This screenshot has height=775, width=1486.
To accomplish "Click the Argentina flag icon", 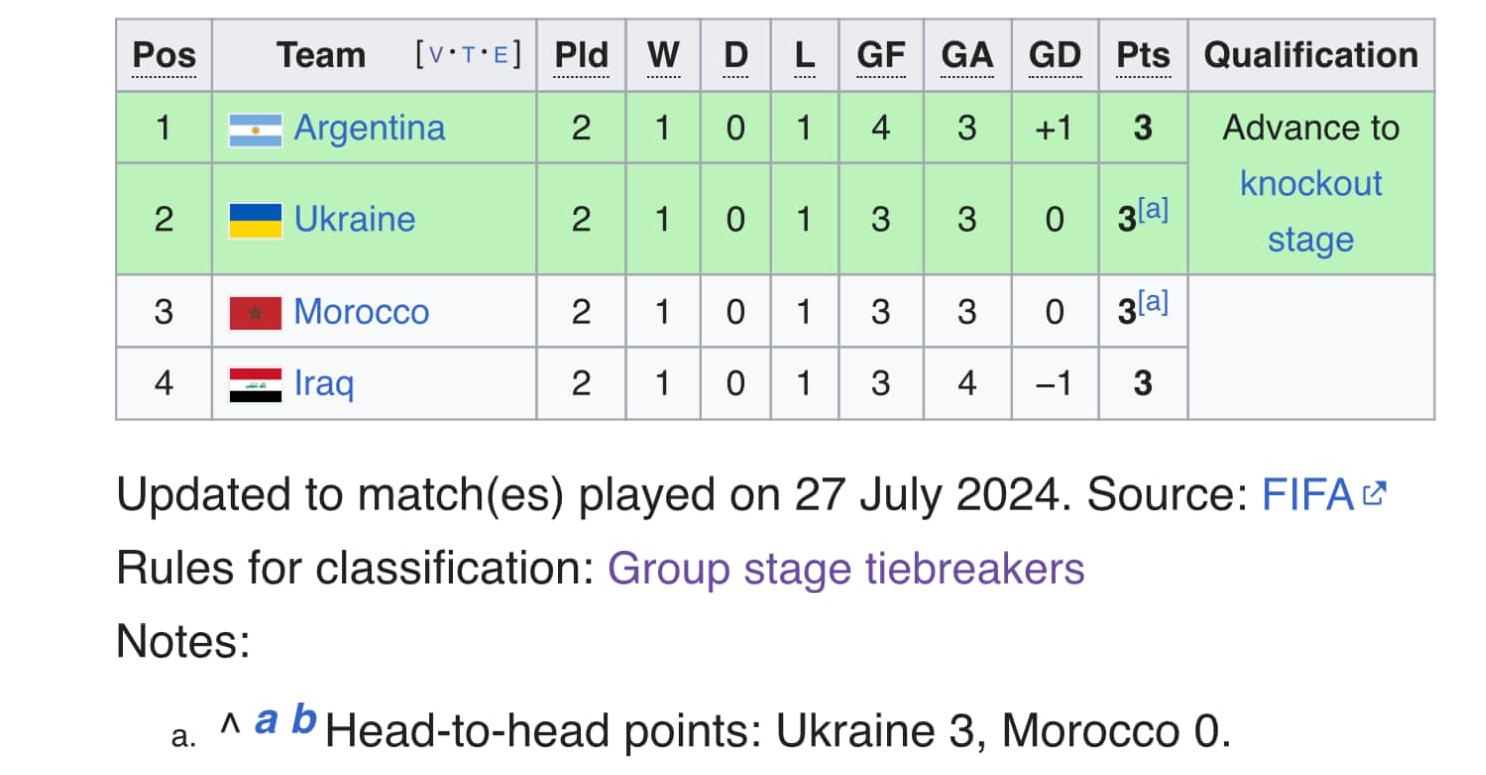I will click(255, 130).
